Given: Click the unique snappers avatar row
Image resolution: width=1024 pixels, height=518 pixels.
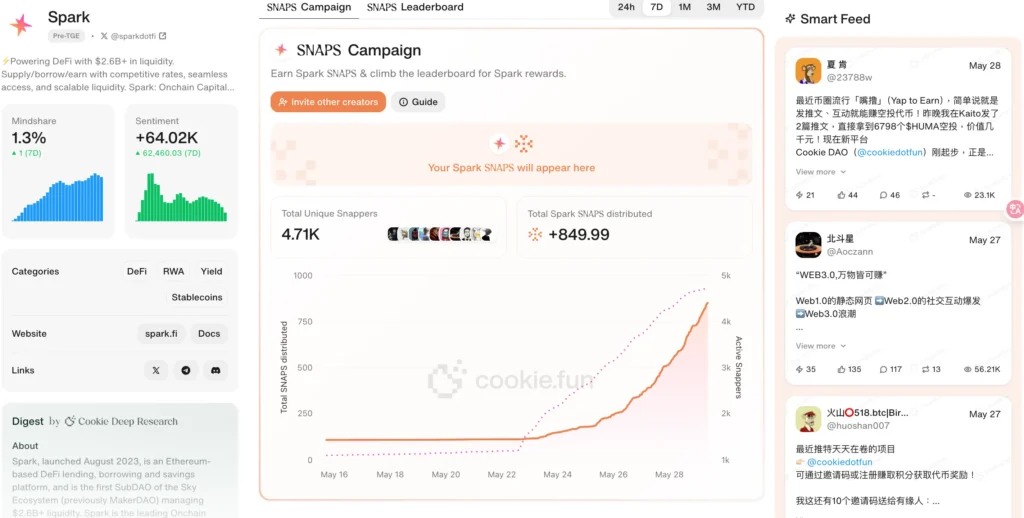Looking at the screenshot, I should [x=439, y=234].
